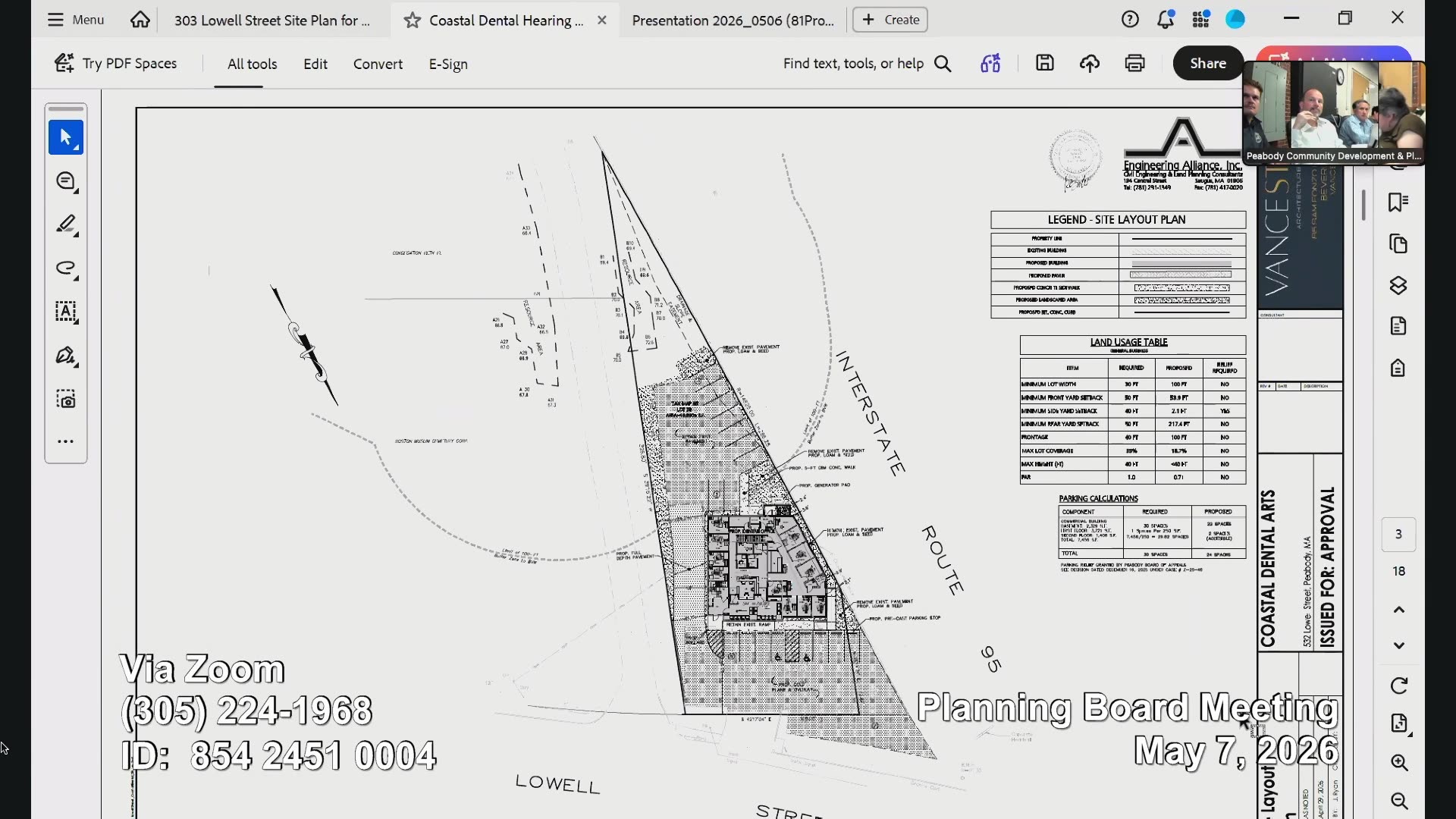Screen dimensions: 1456x819
Task: Open the E-Sign menu item
Action: (x=448, y=64)
